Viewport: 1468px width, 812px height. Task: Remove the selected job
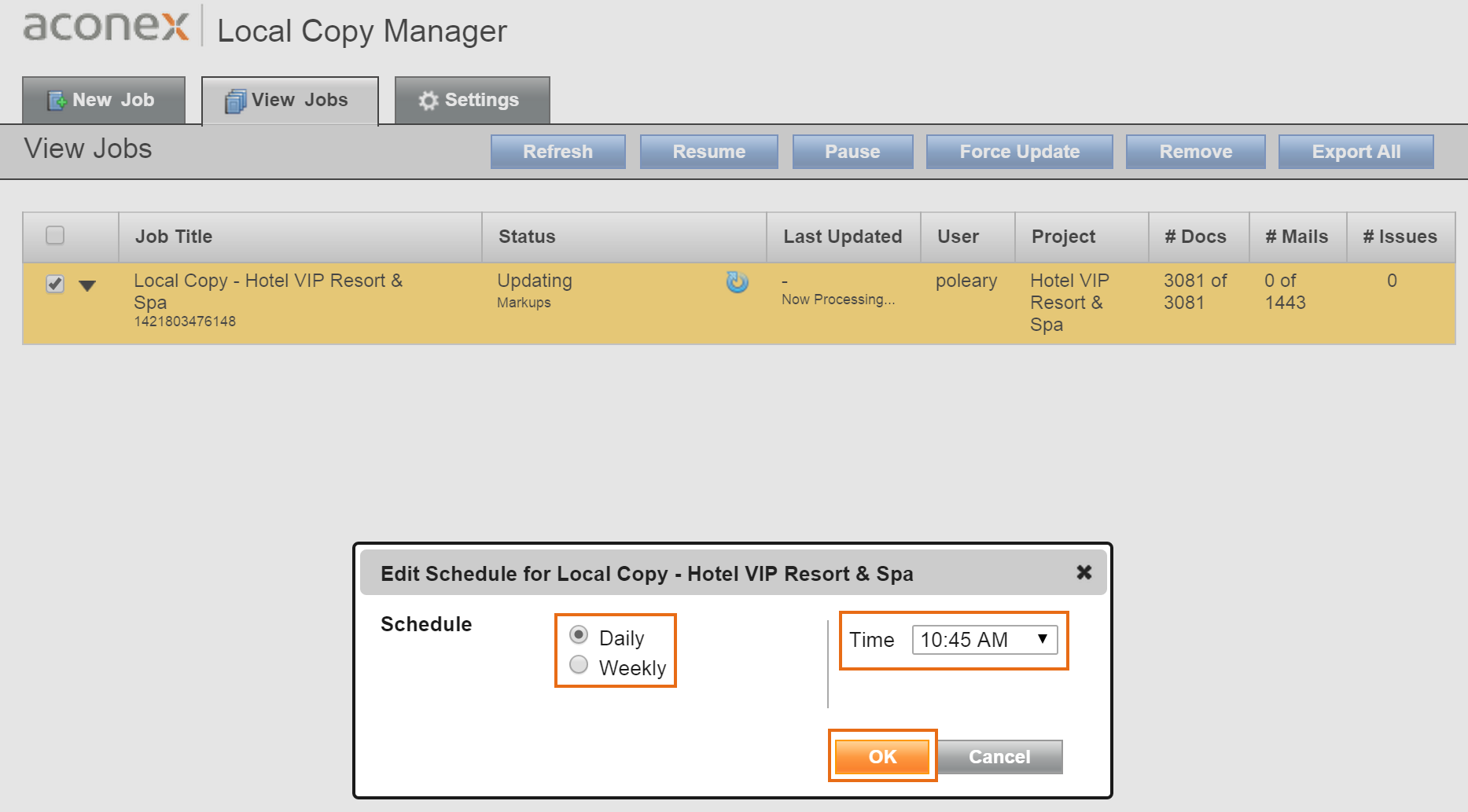point(1196,152)
